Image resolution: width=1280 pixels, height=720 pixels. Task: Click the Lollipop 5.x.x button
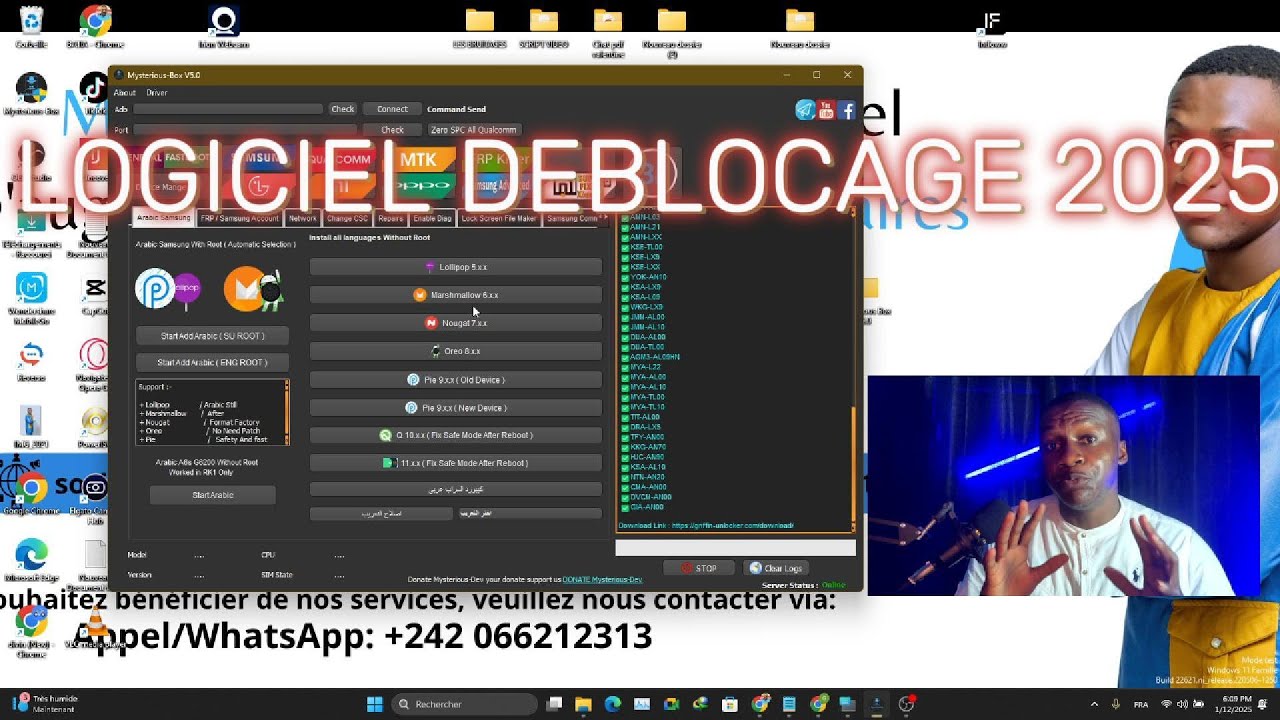coord(456,267)
